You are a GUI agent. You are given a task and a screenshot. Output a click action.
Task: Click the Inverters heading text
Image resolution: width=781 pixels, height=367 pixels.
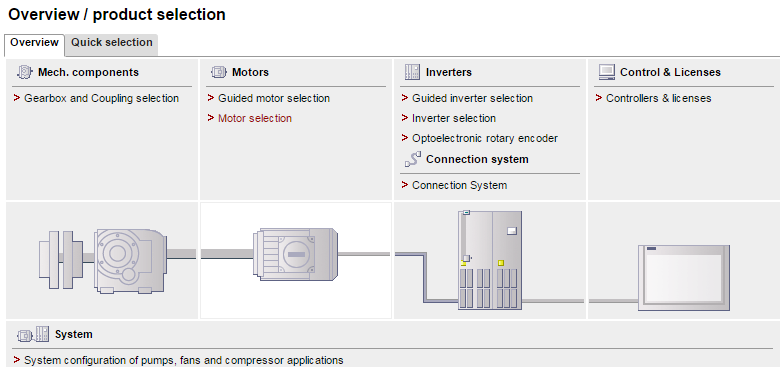[448, 72]
